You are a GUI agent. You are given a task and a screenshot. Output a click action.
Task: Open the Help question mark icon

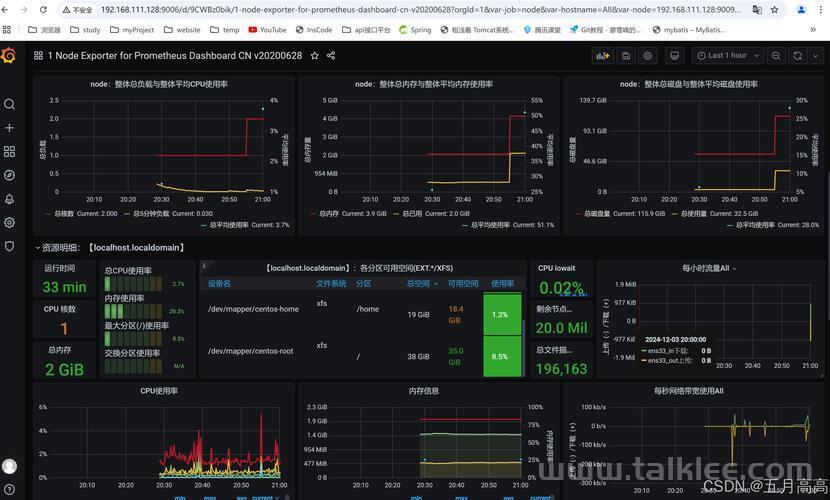tap(9, 489)
